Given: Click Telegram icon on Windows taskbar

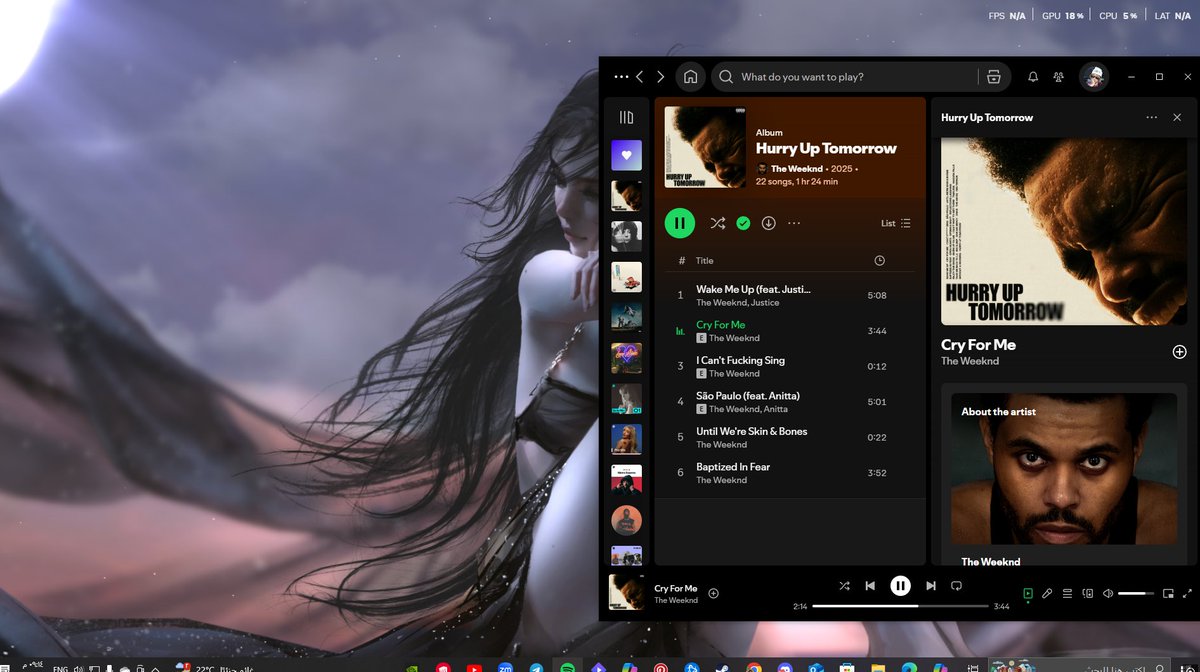Looking at the screenshot, I should pyautogui.click(x=536, y=667).
